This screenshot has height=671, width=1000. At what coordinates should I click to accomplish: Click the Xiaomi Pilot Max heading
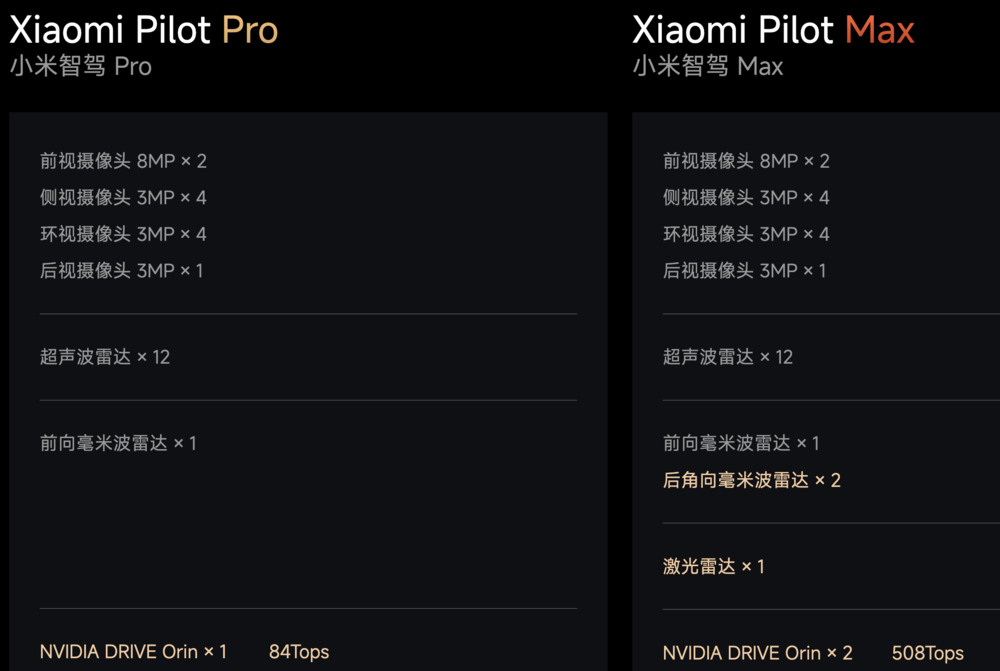(x=773, y=30)
